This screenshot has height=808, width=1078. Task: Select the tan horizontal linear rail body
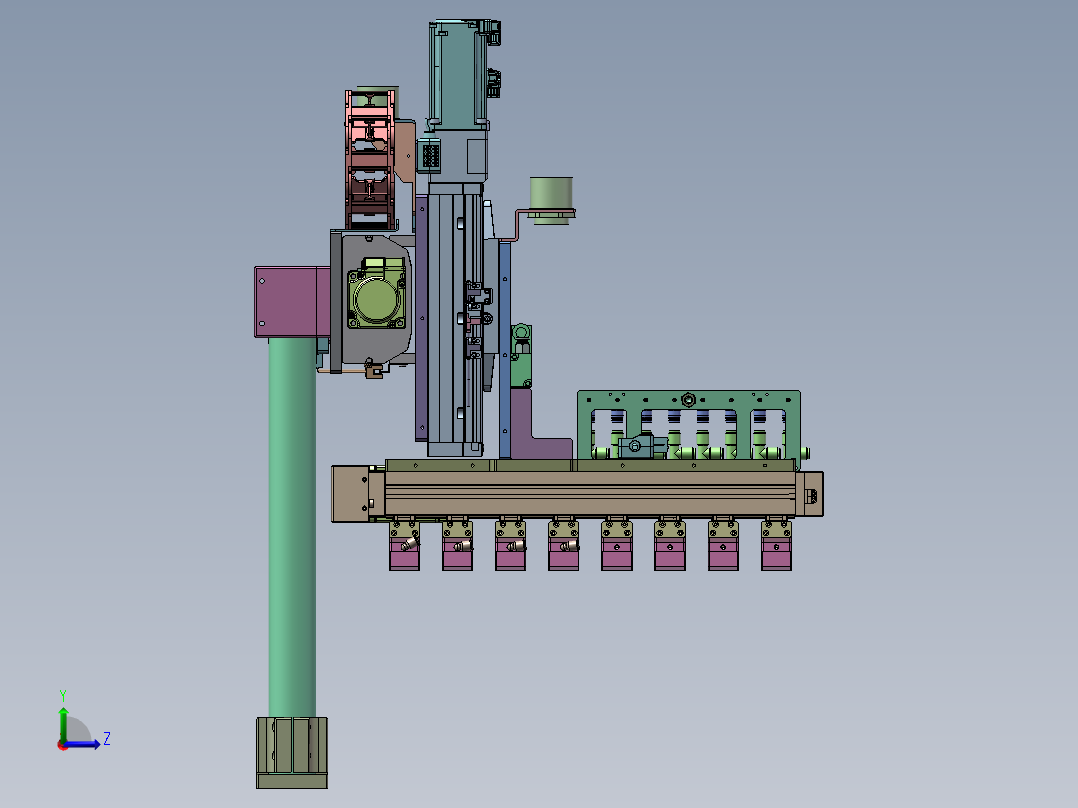[x=589, y=494]
